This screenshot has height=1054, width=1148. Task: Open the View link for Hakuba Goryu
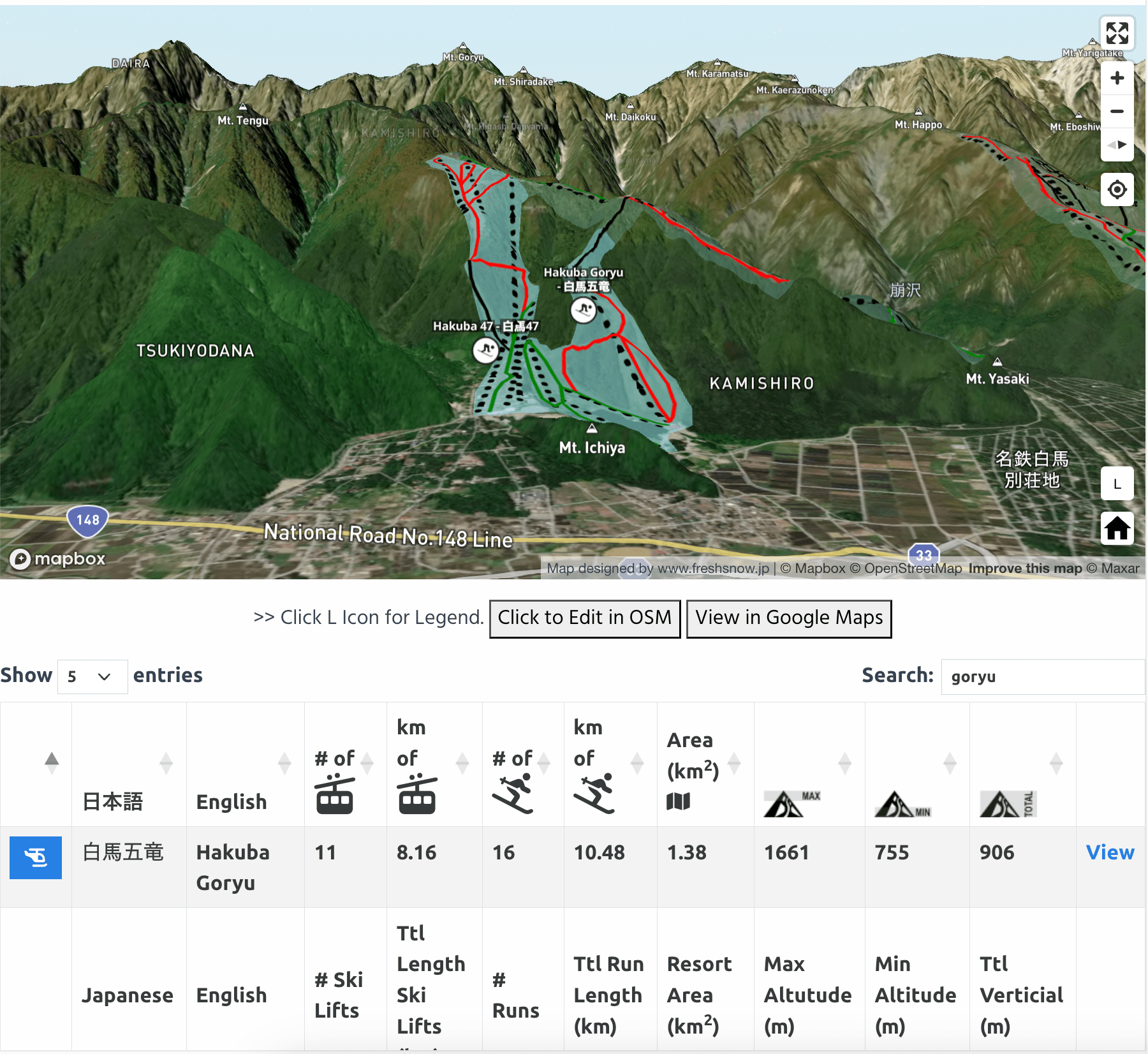1110,852
